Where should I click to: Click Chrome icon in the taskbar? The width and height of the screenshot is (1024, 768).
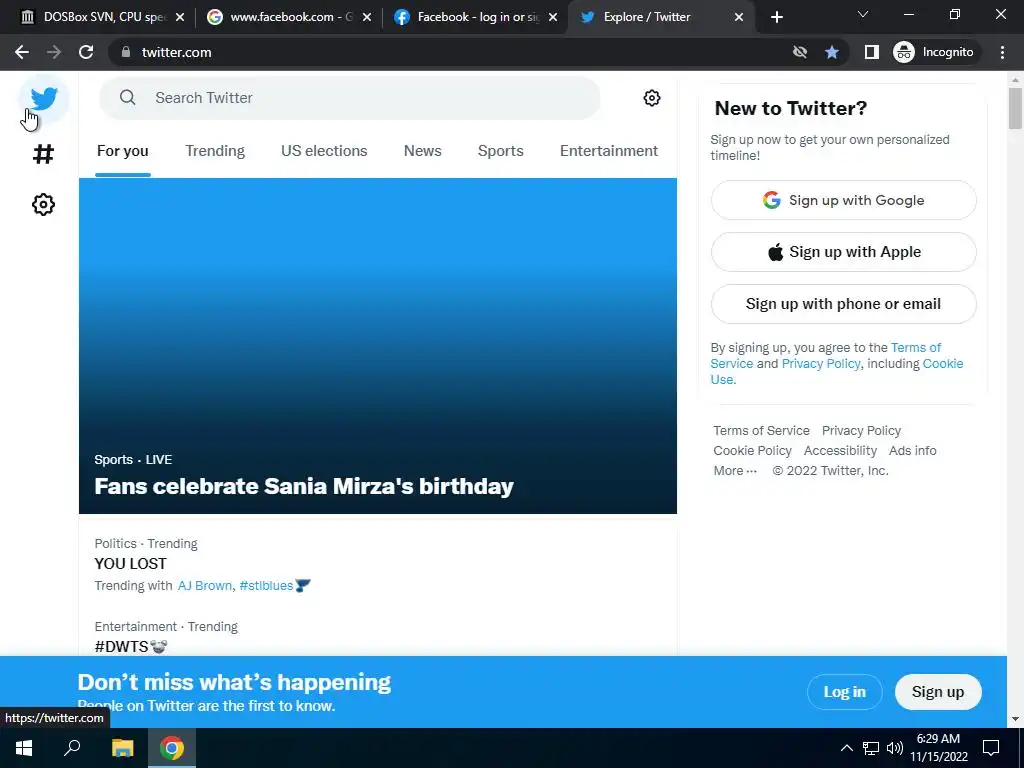[172, 748]
